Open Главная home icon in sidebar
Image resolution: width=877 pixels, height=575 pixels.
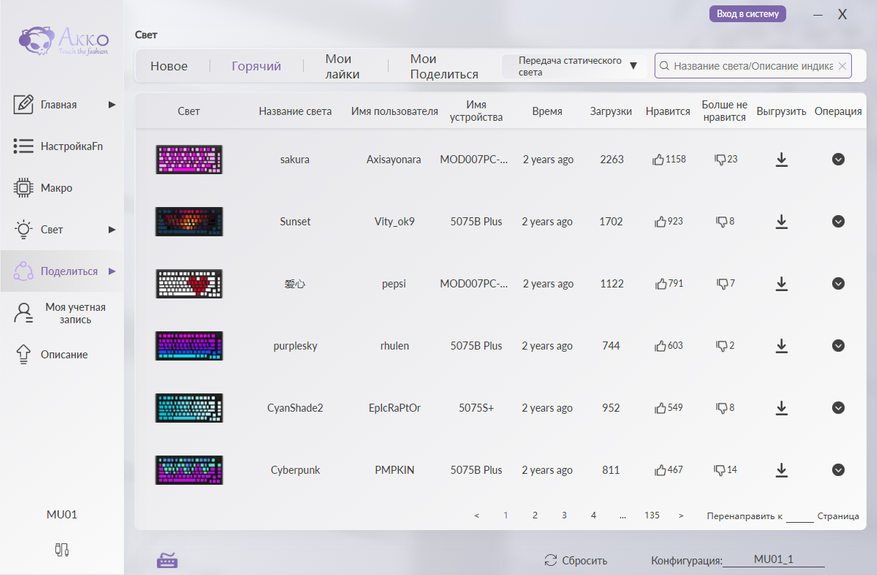point(23,104)
